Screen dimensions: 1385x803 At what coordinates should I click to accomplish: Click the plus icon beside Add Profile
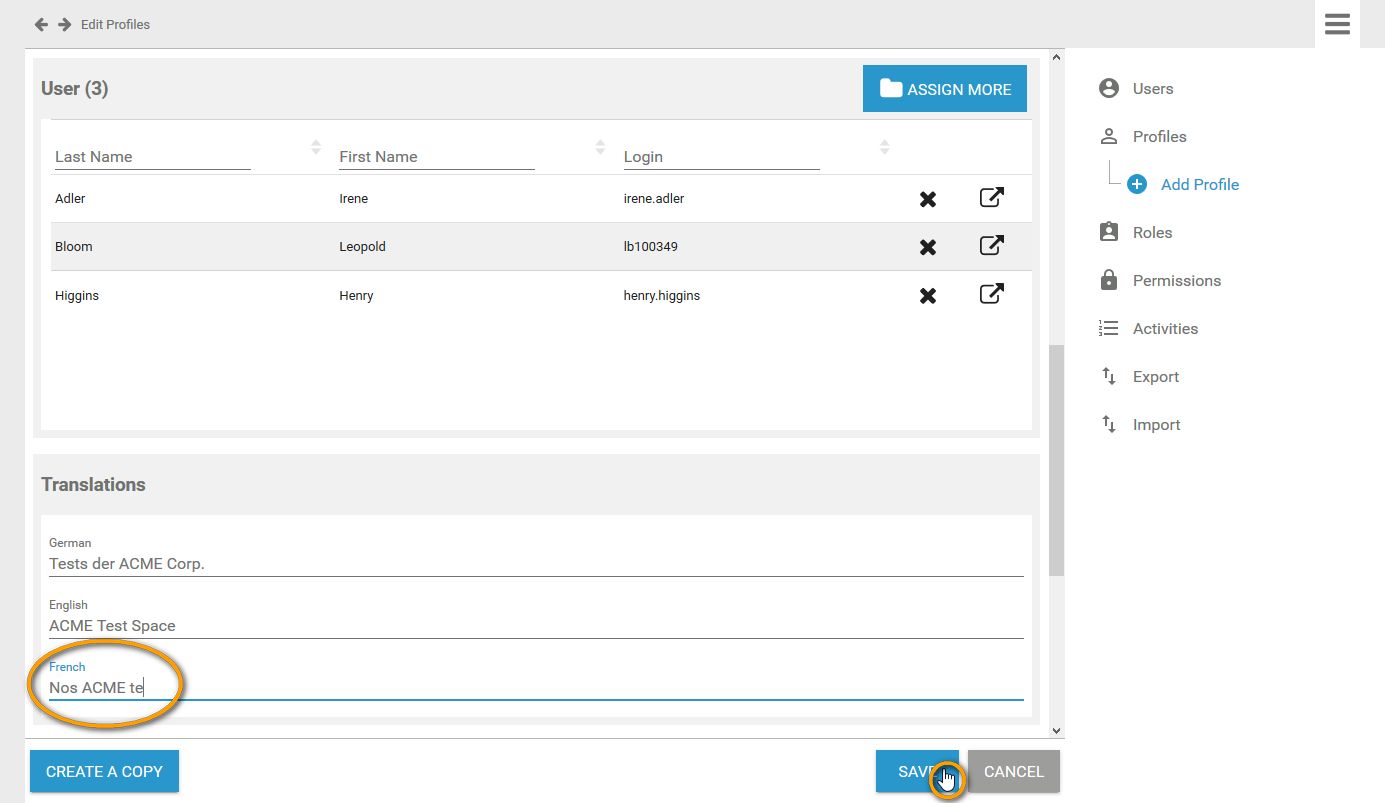pos(1137,184)
